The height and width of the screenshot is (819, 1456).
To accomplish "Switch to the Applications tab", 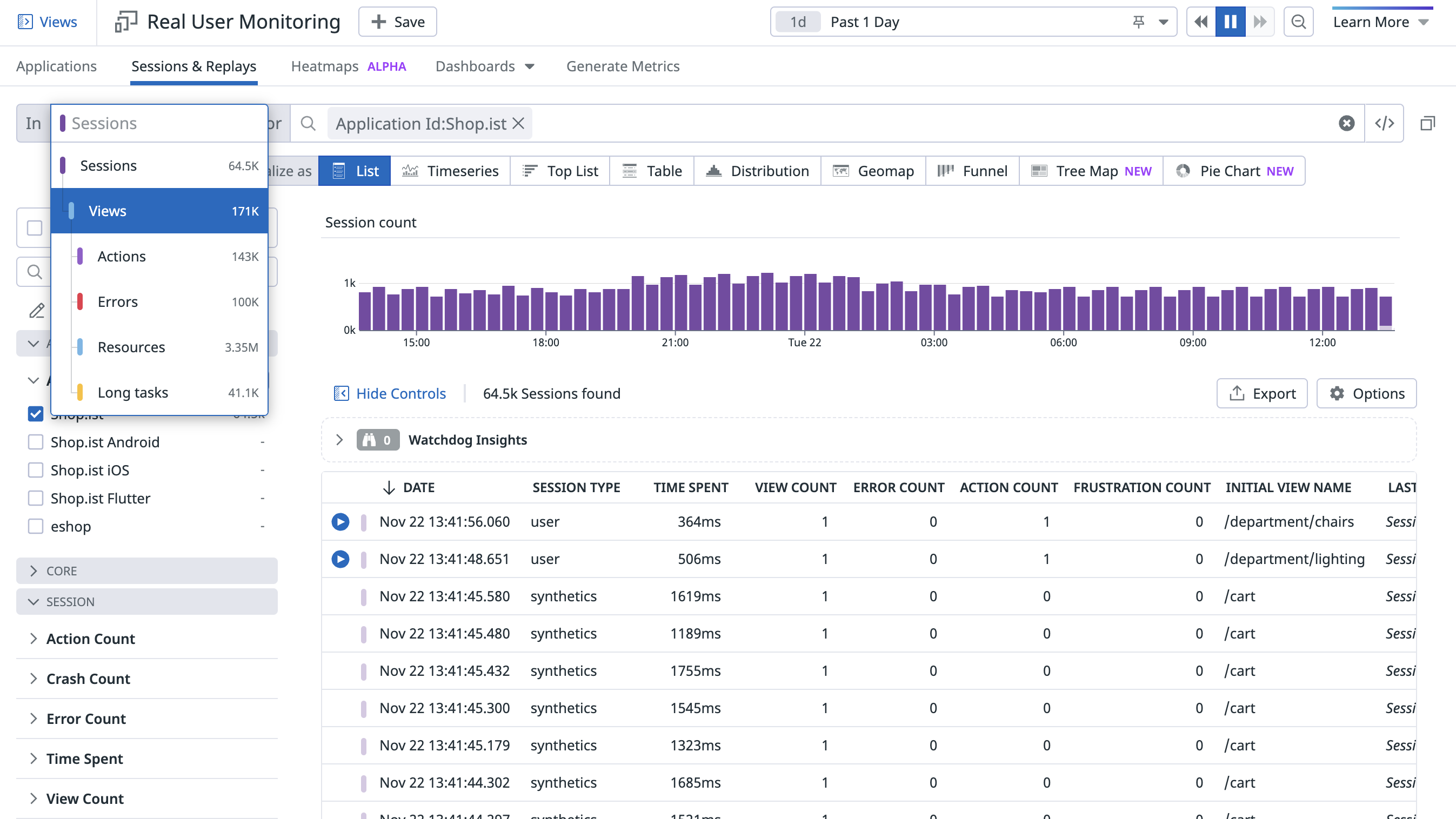I will 57,66.
